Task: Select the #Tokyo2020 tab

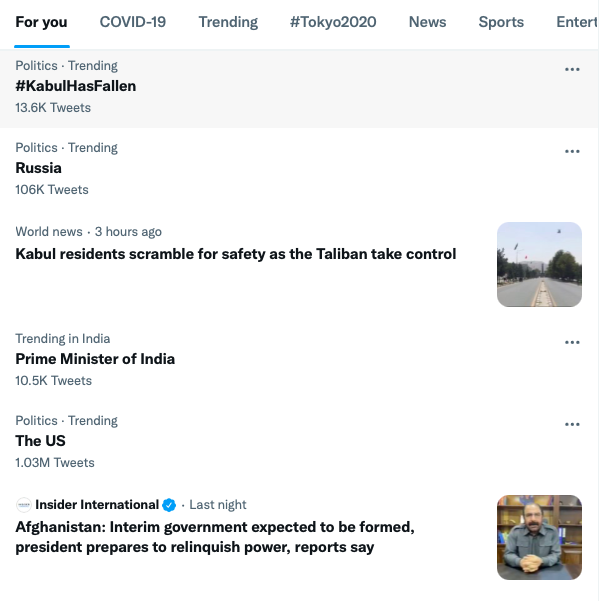Action: click(333, 22)
